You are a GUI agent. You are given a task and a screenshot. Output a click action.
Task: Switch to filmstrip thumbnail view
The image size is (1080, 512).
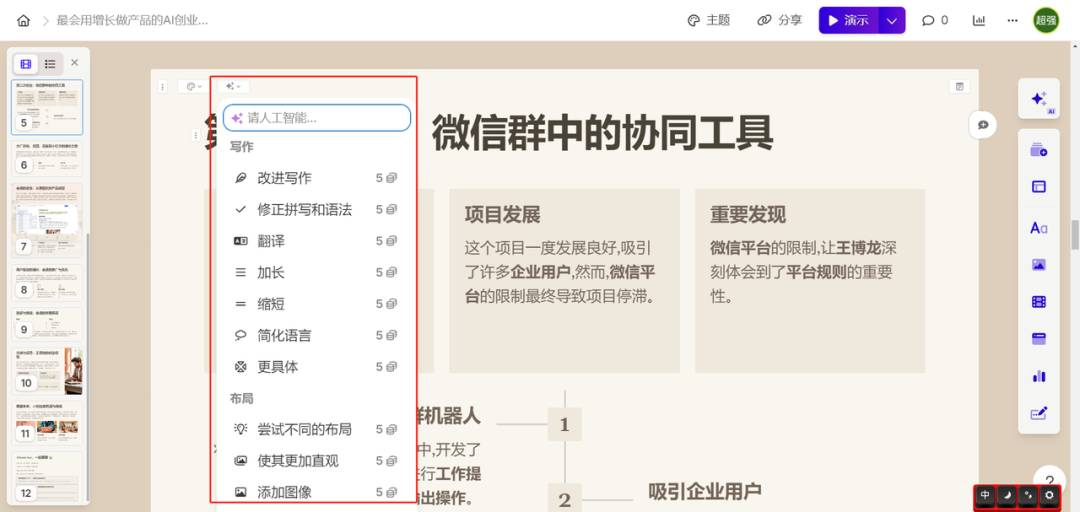pos(26,64)
